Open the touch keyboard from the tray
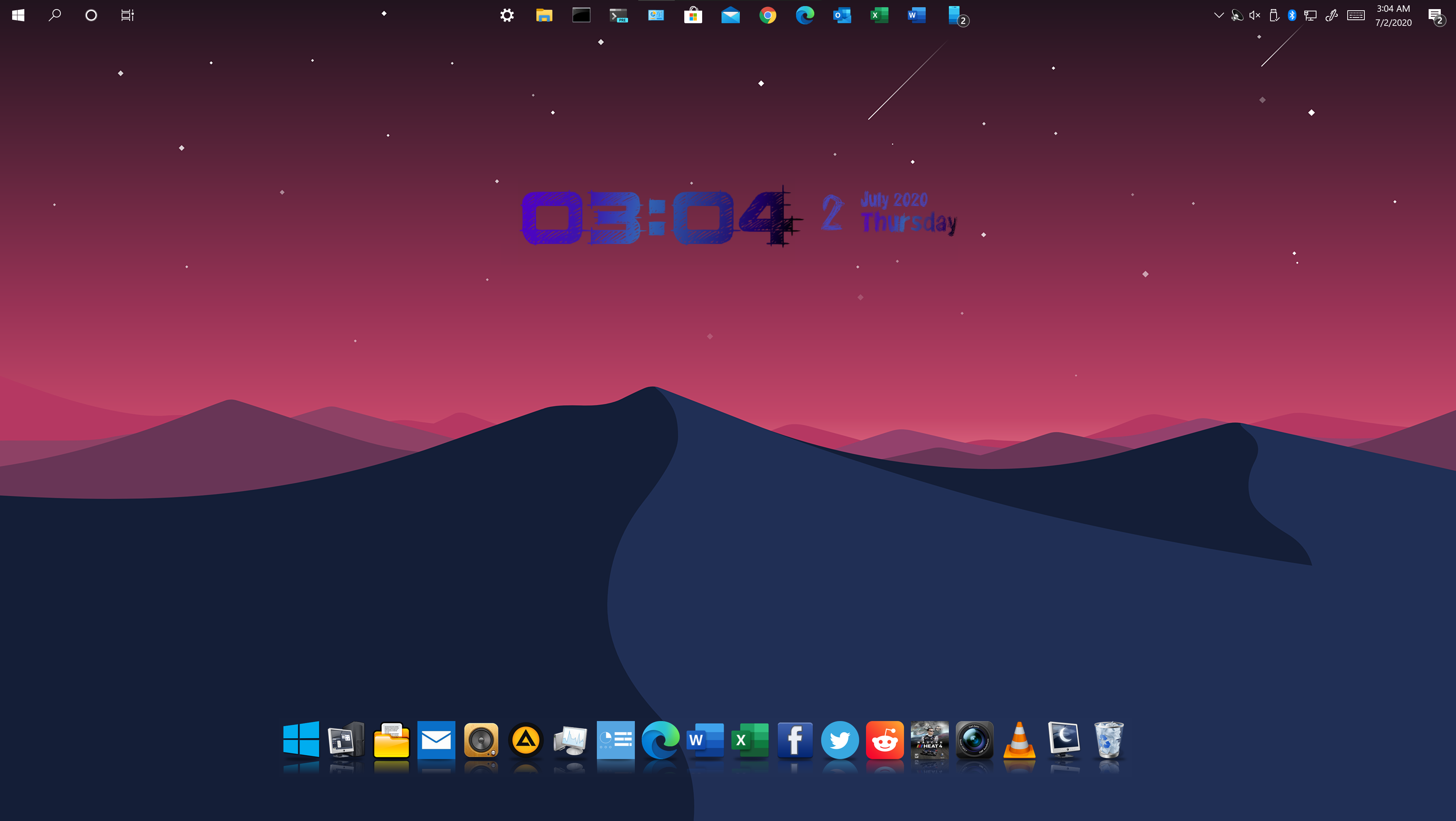The width and height of the screenshot is (1456, 821). tap(1356, 15)
